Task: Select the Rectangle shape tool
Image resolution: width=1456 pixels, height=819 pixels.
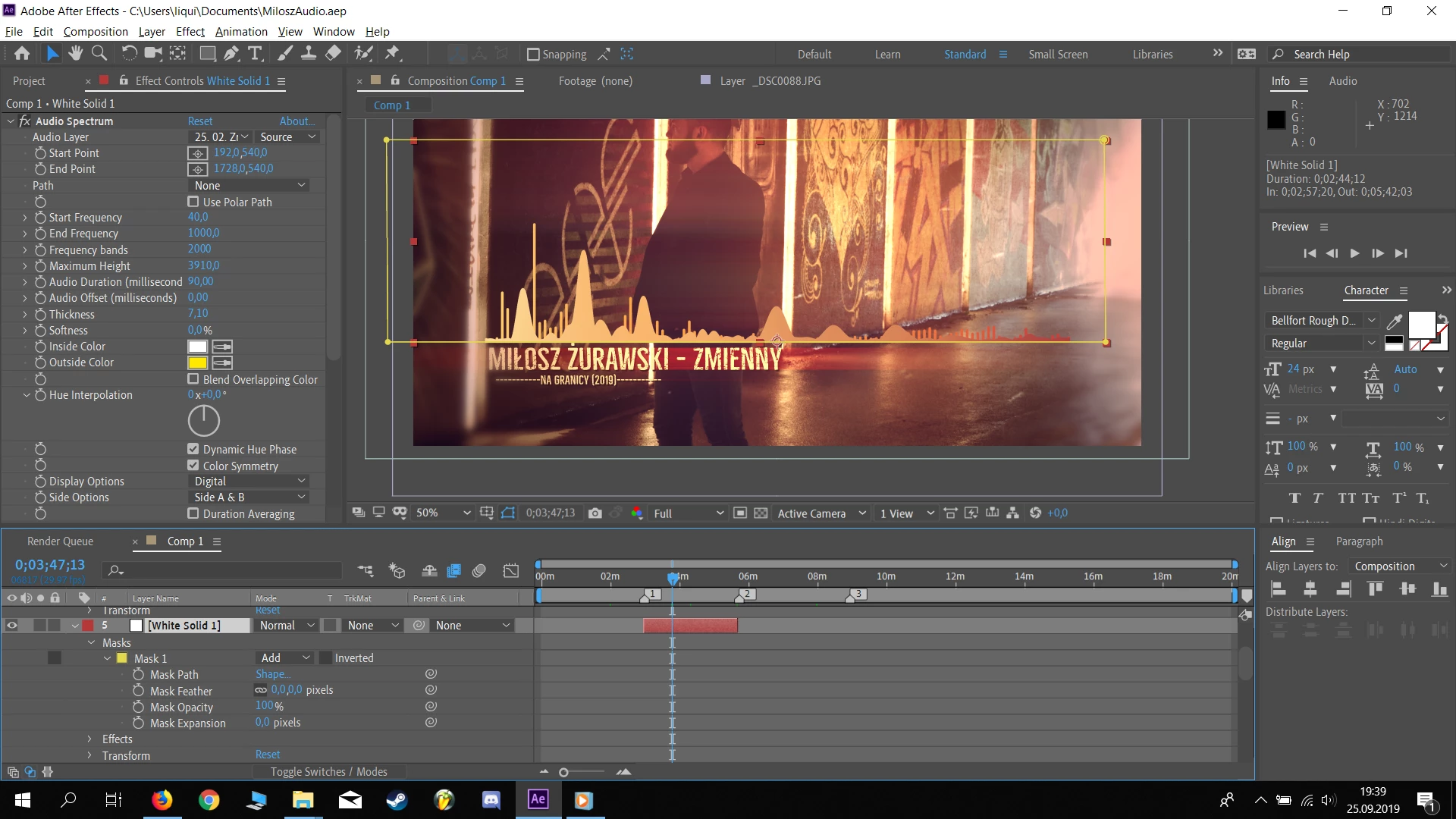Action: pos(207,53)
